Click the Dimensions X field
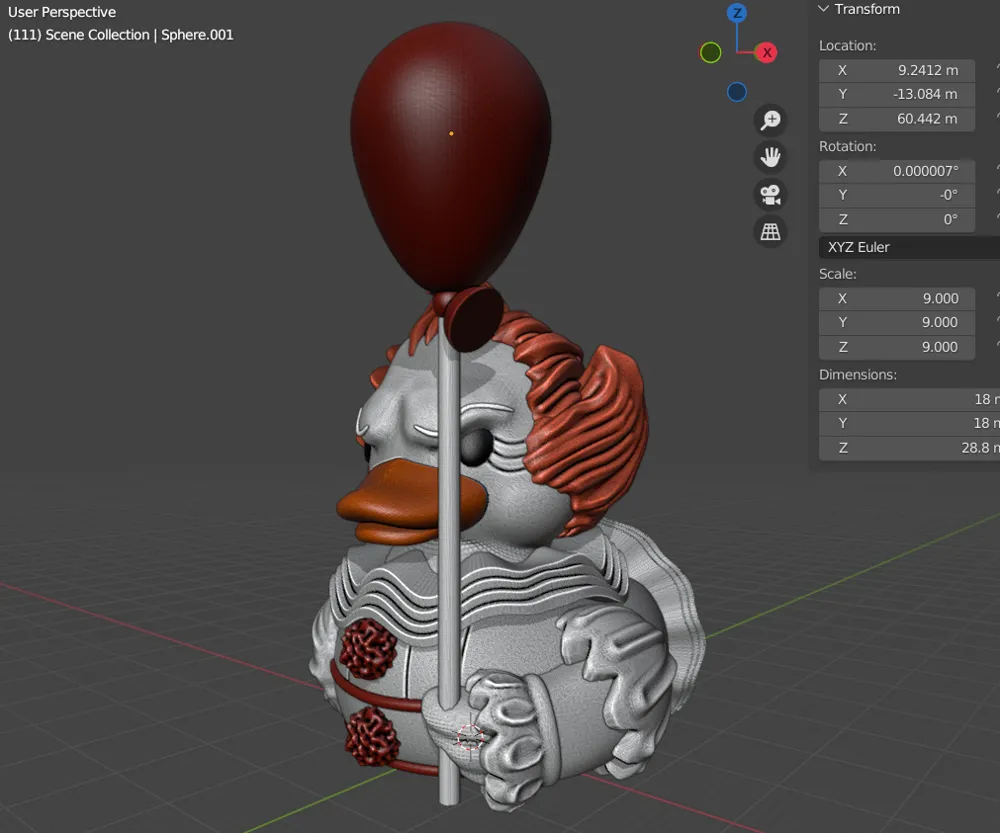The image size is (1000, 833). [x=909, y=399]
